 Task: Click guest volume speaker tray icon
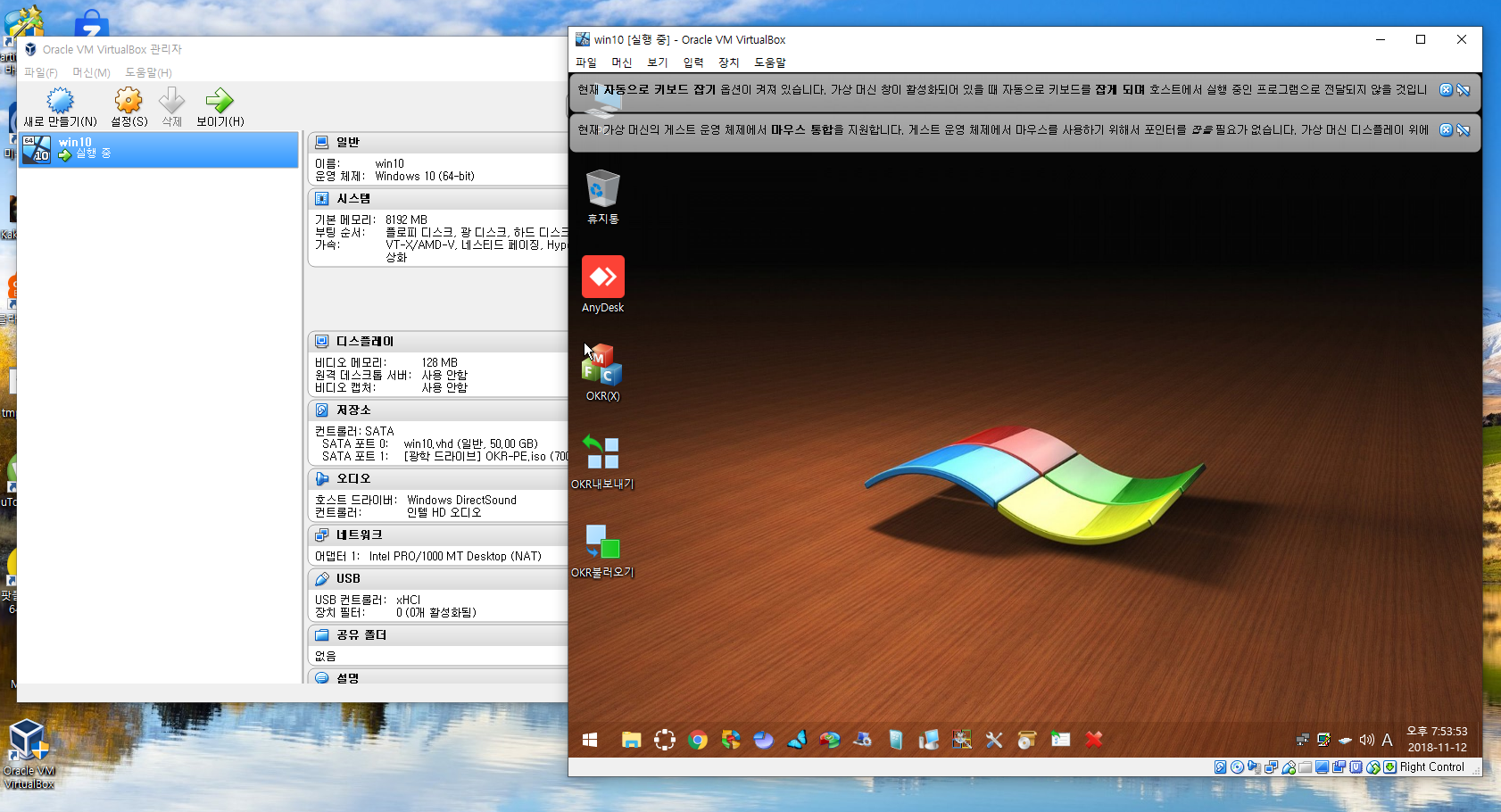tap(1366, 740)
